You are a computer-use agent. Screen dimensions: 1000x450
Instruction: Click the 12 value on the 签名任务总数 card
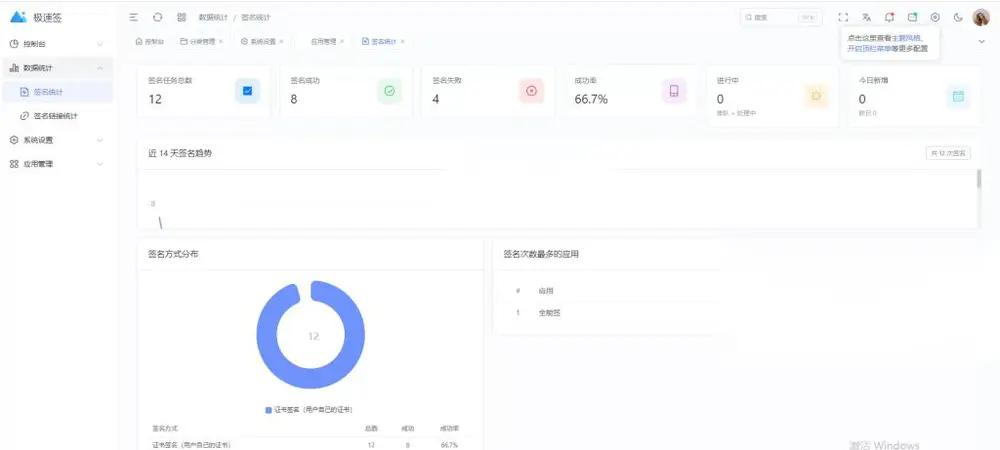(x=155, y=99)
